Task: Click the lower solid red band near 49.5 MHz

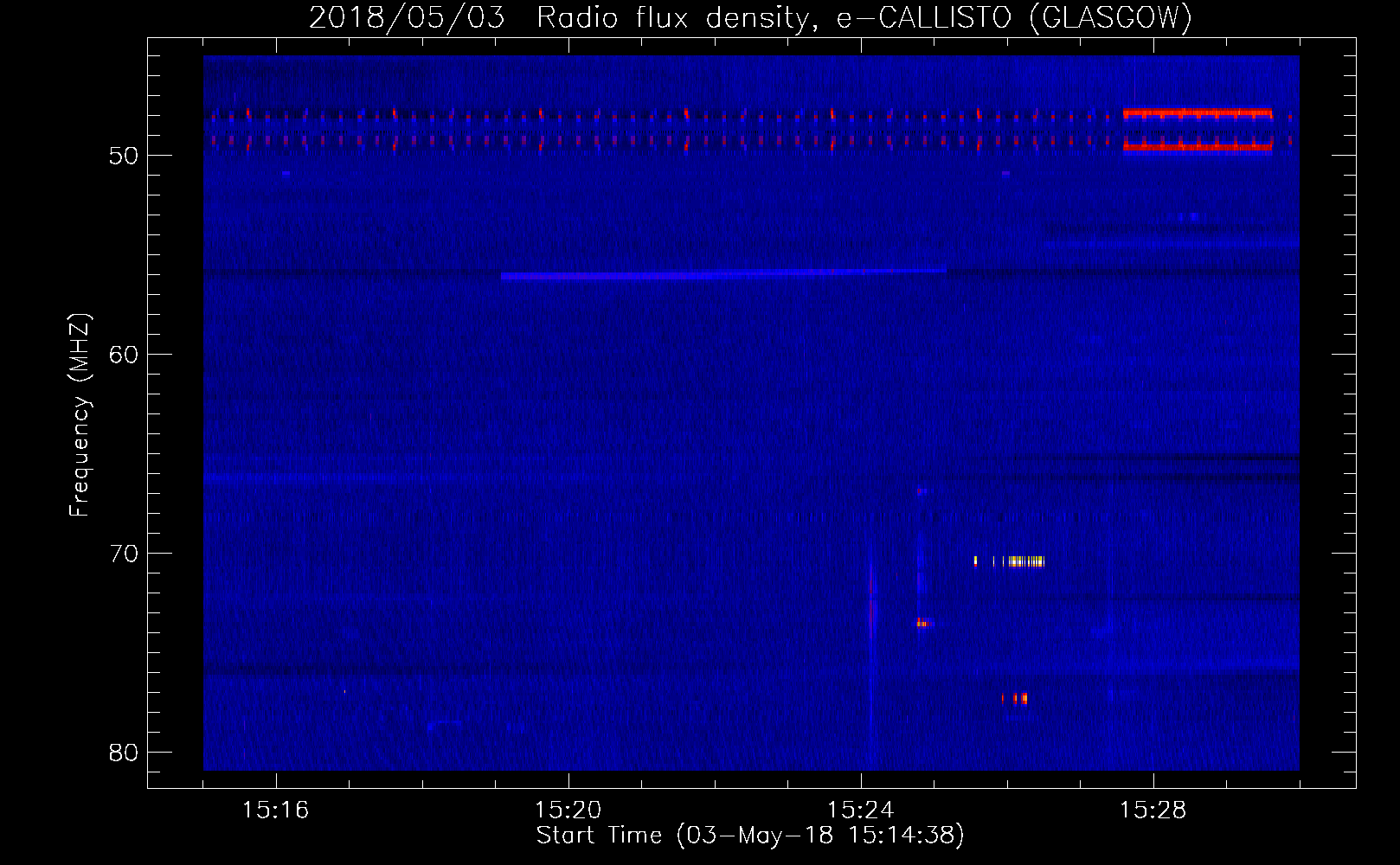Action: pyautogui.click(x=1198, y=147)
